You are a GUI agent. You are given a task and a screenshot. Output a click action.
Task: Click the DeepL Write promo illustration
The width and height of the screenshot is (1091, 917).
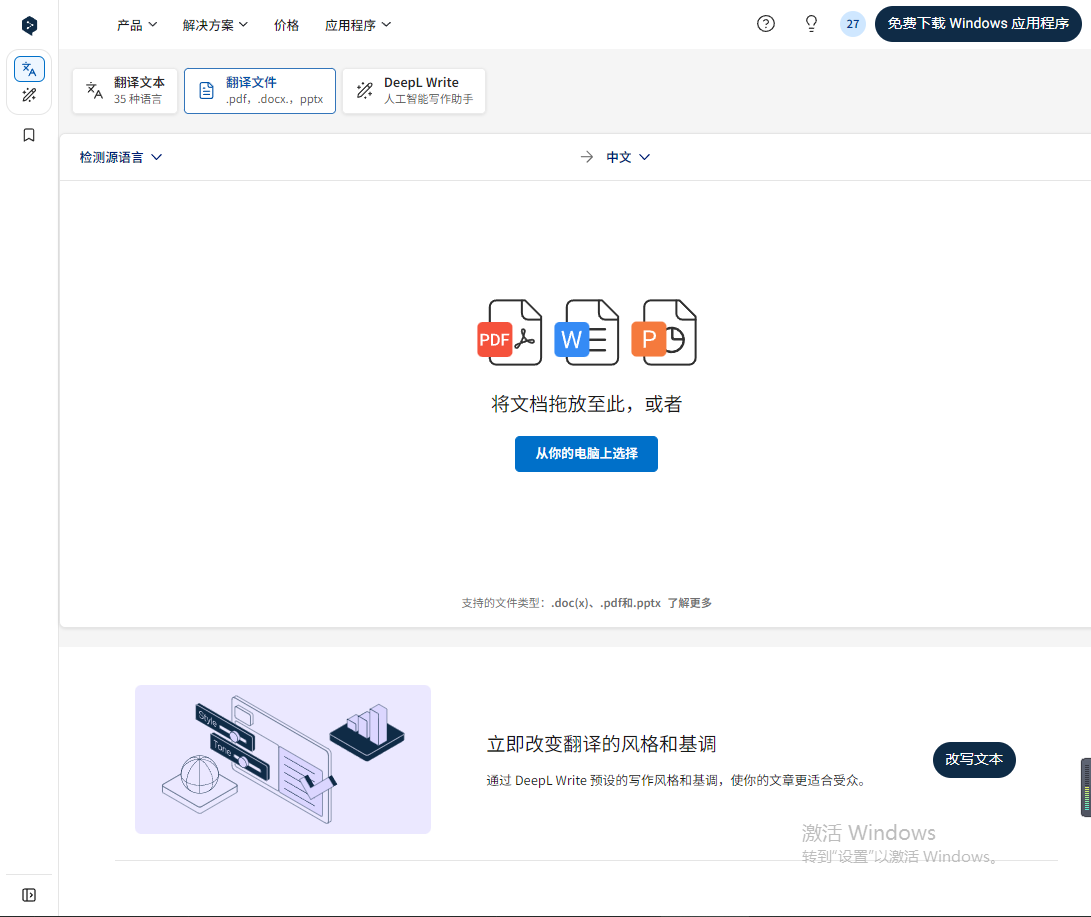(282, 759)
